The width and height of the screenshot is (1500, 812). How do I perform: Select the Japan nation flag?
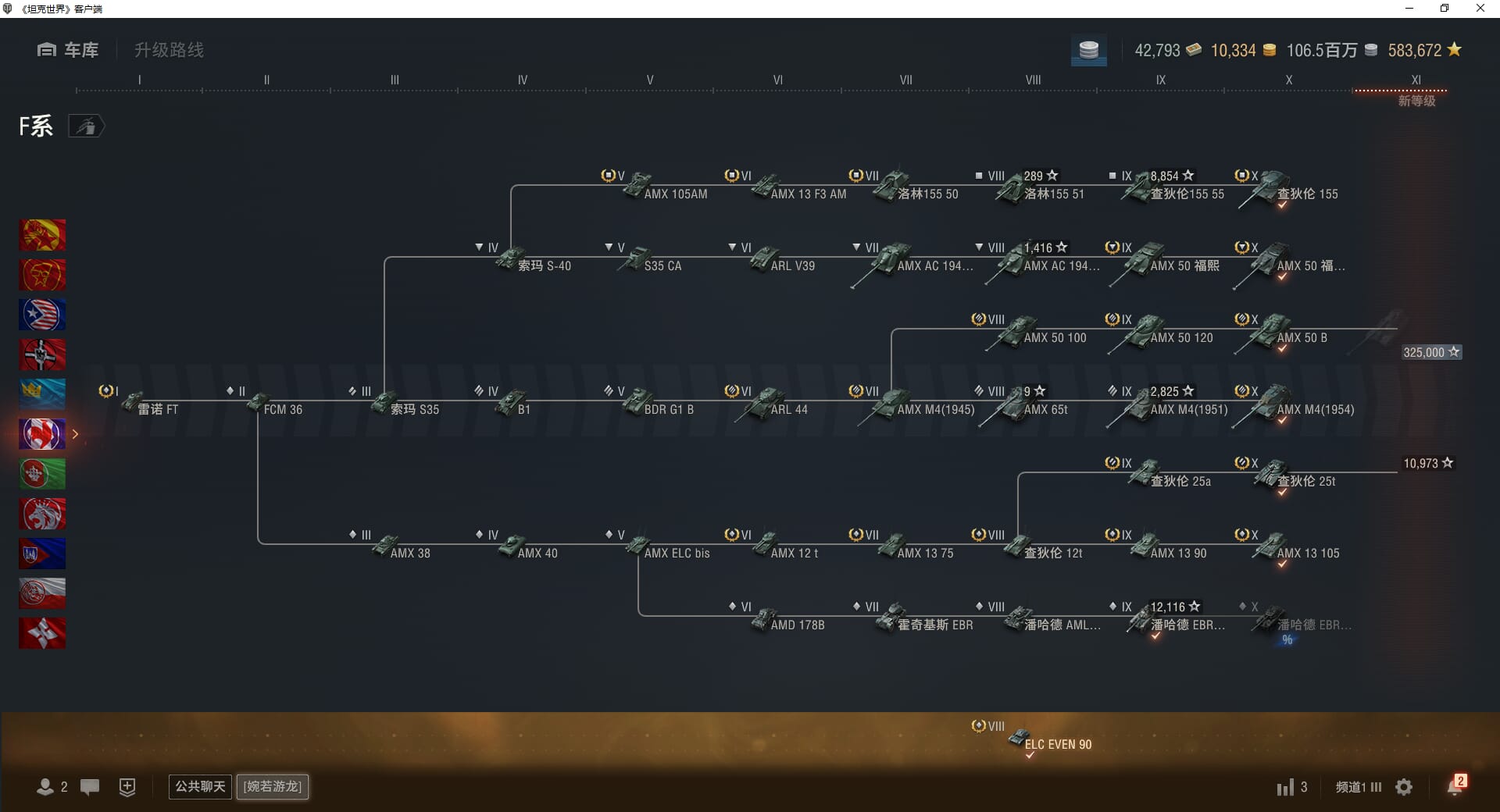pyautogui.click(x=42, y=633)
